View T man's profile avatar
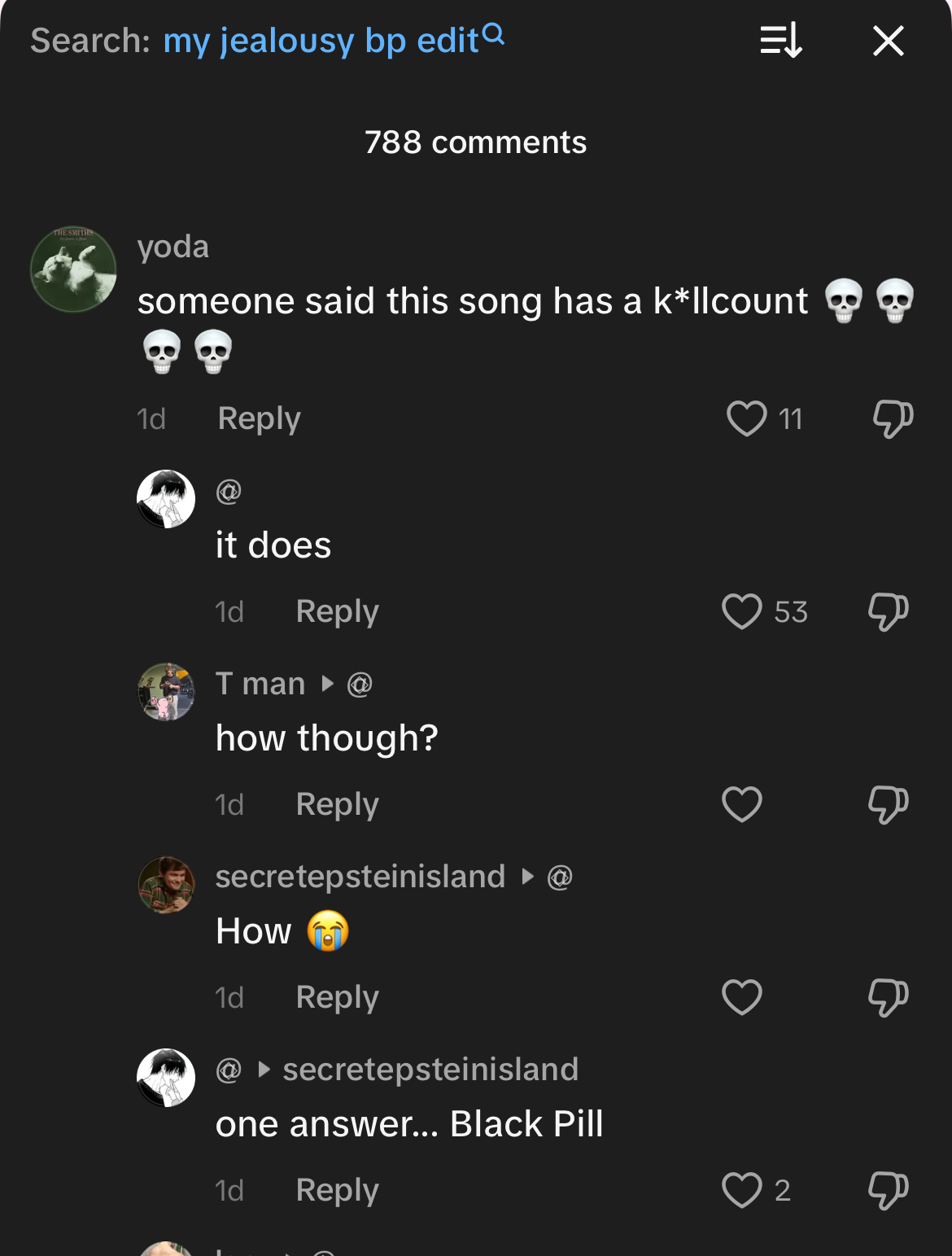 pyautogui.click(x=166, y=692)
